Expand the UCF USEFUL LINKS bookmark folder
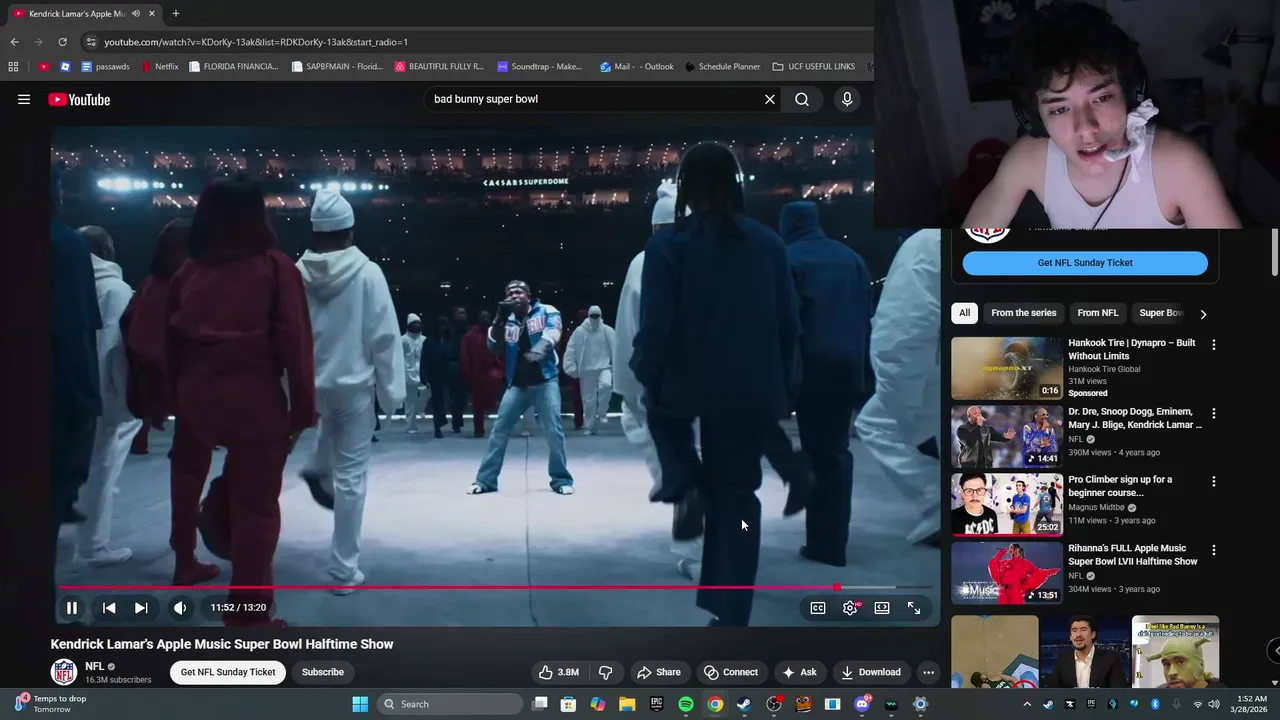The height and width of the screenshot is (720, 1280). coord(814,67)
